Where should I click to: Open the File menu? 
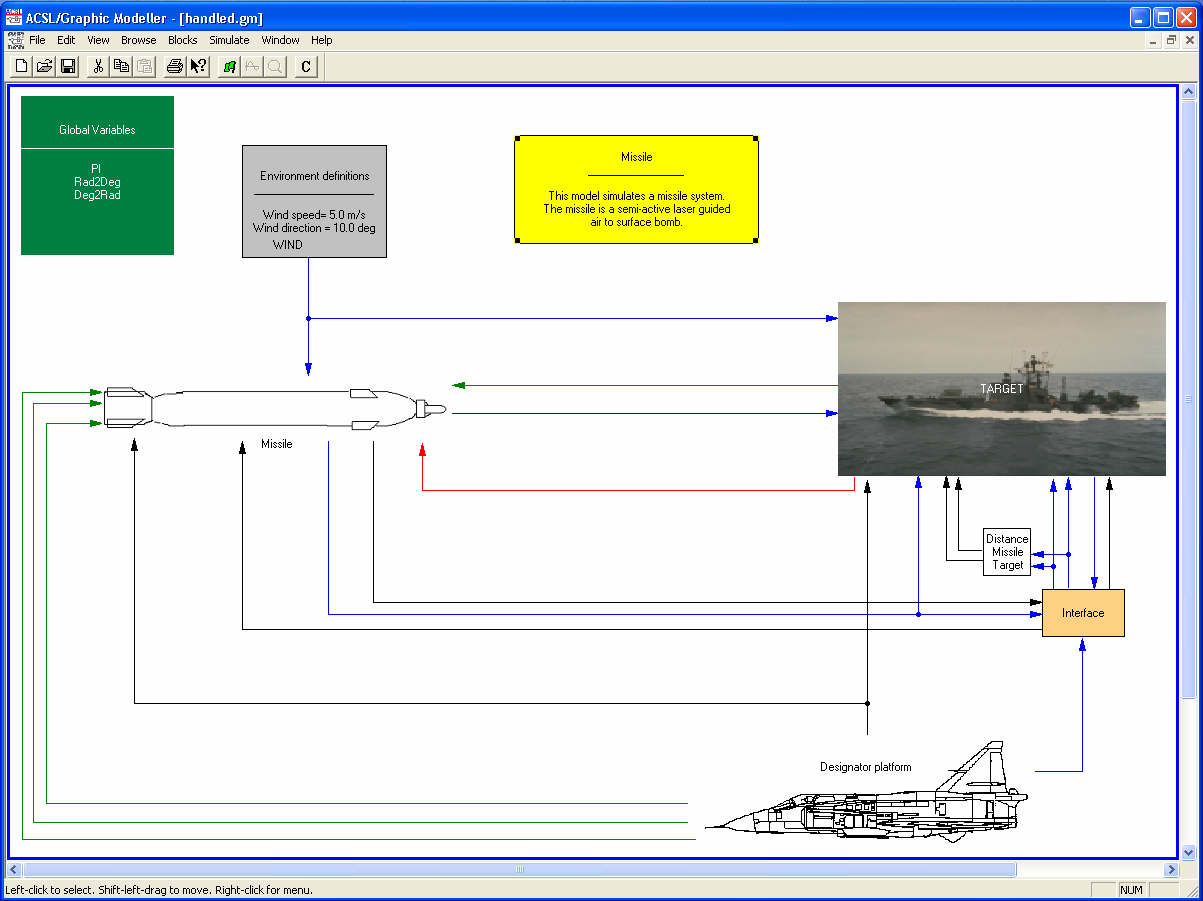(37, 40)
